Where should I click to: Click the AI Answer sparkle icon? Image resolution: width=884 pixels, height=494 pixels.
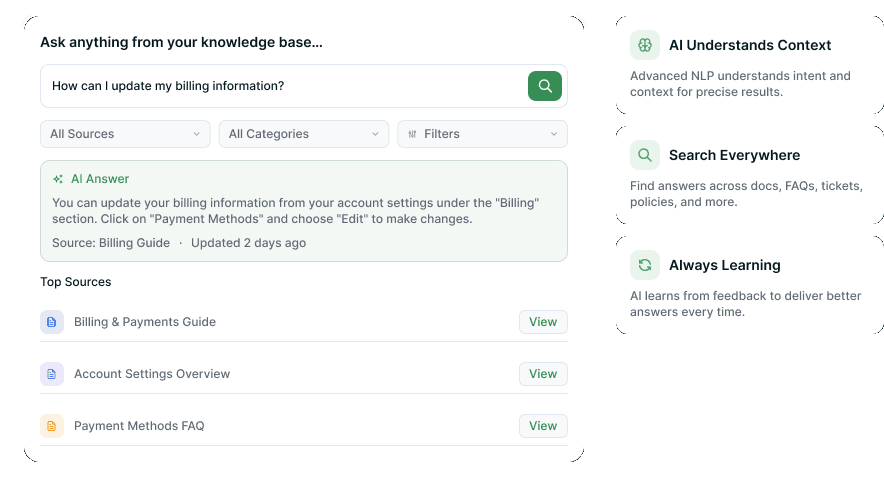(x=58, y=179)
